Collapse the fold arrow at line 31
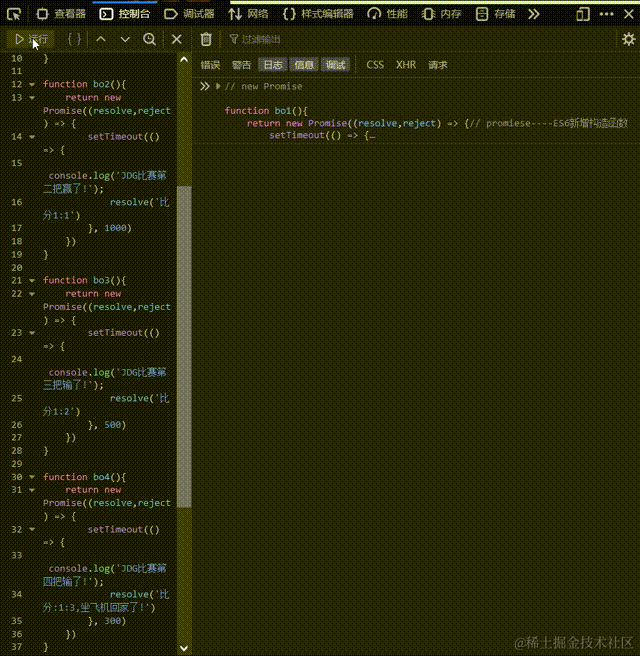This screenshot has height=656, width=640. pyautogui.click(x=32, y=490)
